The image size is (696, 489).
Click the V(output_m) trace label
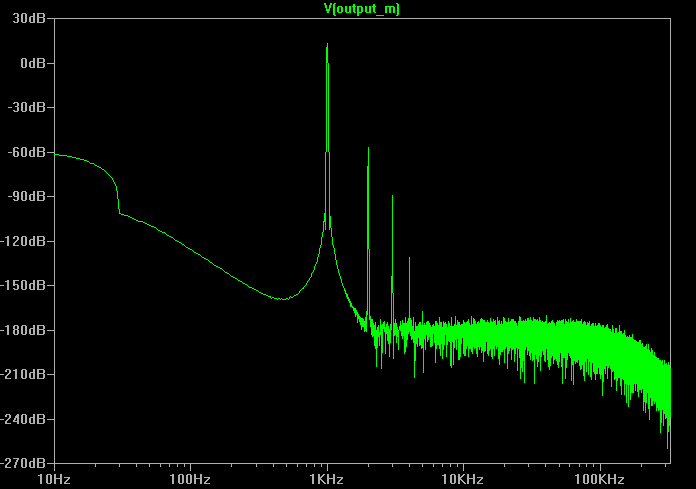362,8
